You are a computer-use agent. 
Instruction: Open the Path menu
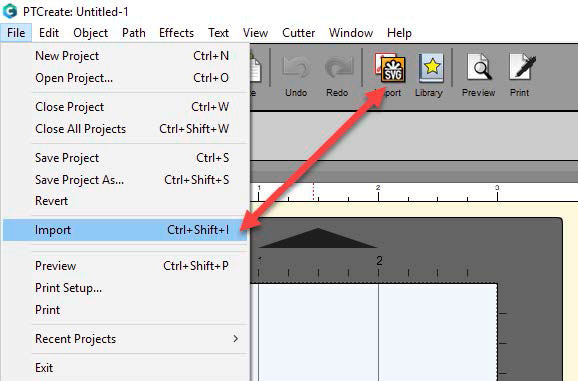coord(133,33)
